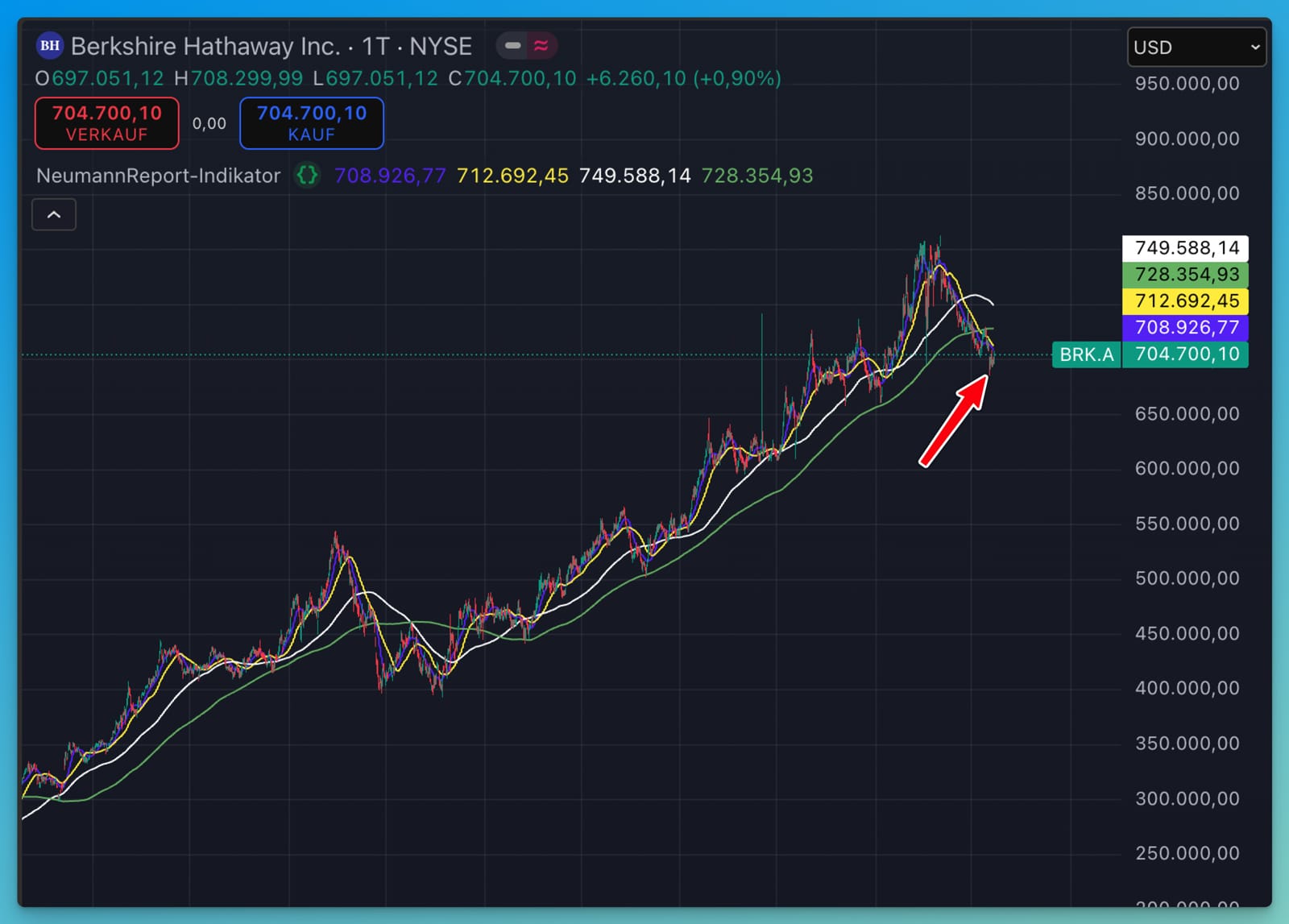Click the blue KAUF buy button
The width and height of the screenshot is (1289, 924).
coord(312,123)
